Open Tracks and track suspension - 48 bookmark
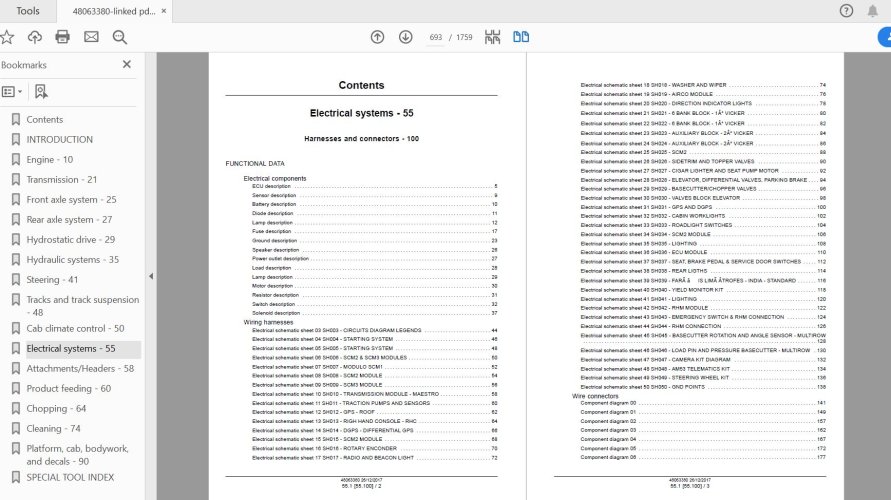891x500 pixels. 82,306
